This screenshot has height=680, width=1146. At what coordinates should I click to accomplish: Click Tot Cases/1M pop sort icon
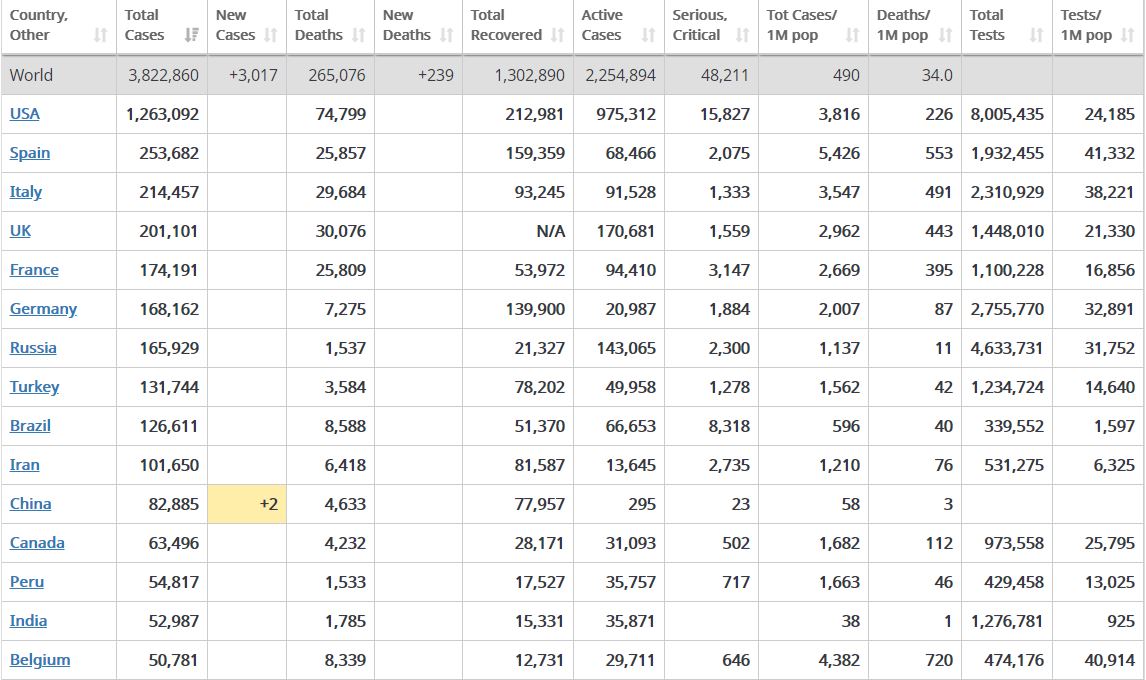click(x=852, y=36)
